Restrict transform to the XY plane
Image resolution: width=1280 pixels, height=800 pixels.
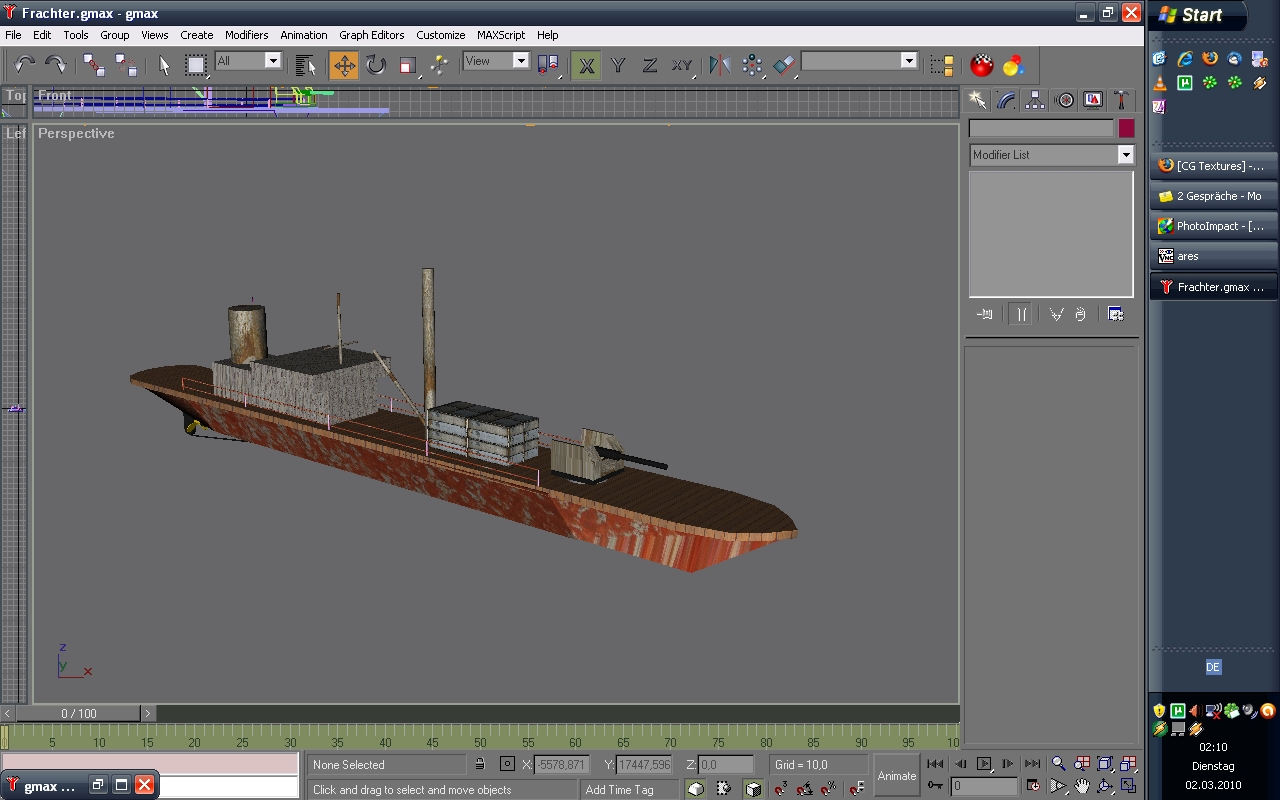click(682, 66)
